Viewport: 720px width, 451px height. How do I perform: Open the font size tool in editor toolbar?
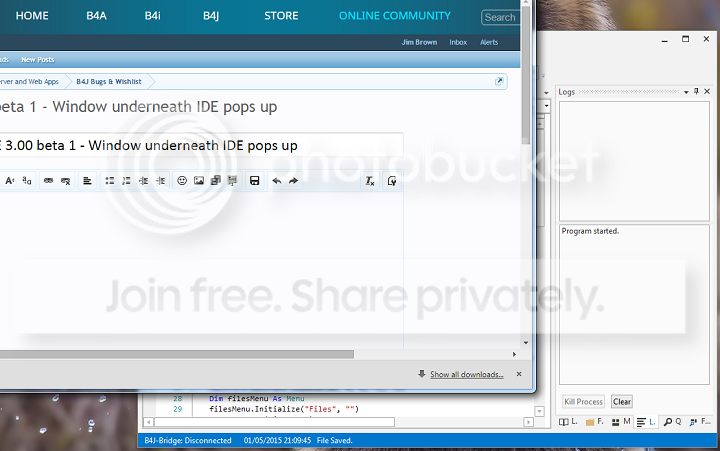10,181
